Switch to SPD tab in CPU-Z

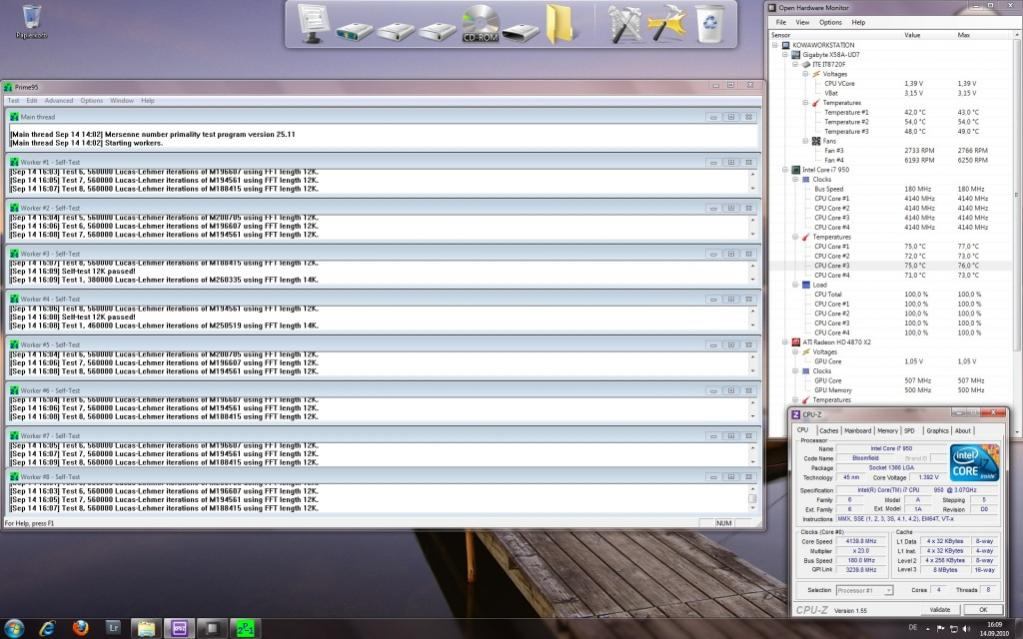point(909,431)
